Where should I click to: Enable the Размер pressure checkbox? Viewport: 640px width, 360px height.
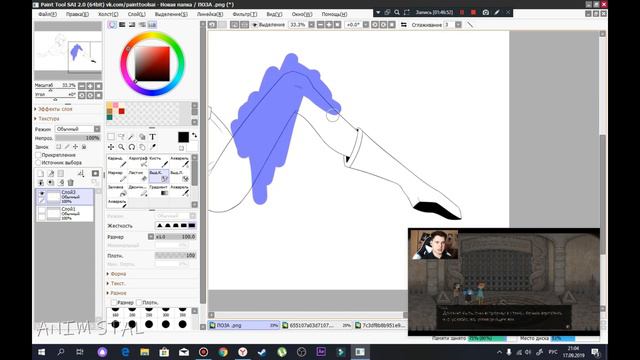(114, 302)
